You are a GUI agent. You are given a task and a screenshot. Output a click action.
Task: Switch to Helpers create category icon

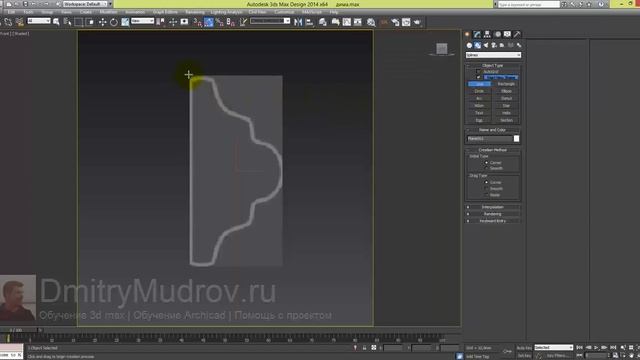(502, 45)
